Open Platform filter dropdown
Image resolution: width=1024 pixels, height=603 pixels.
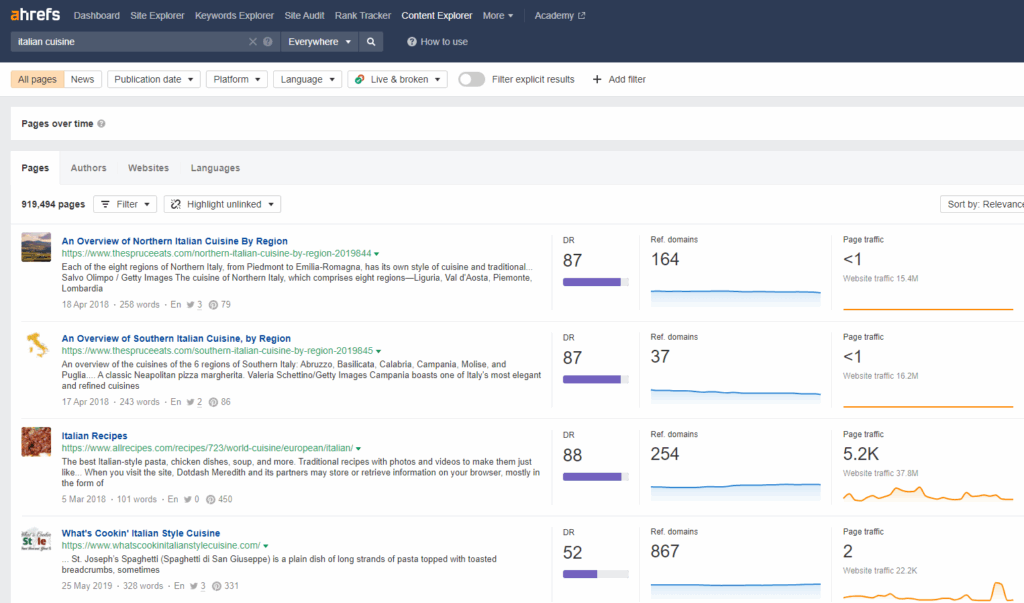tap(237, 79)
